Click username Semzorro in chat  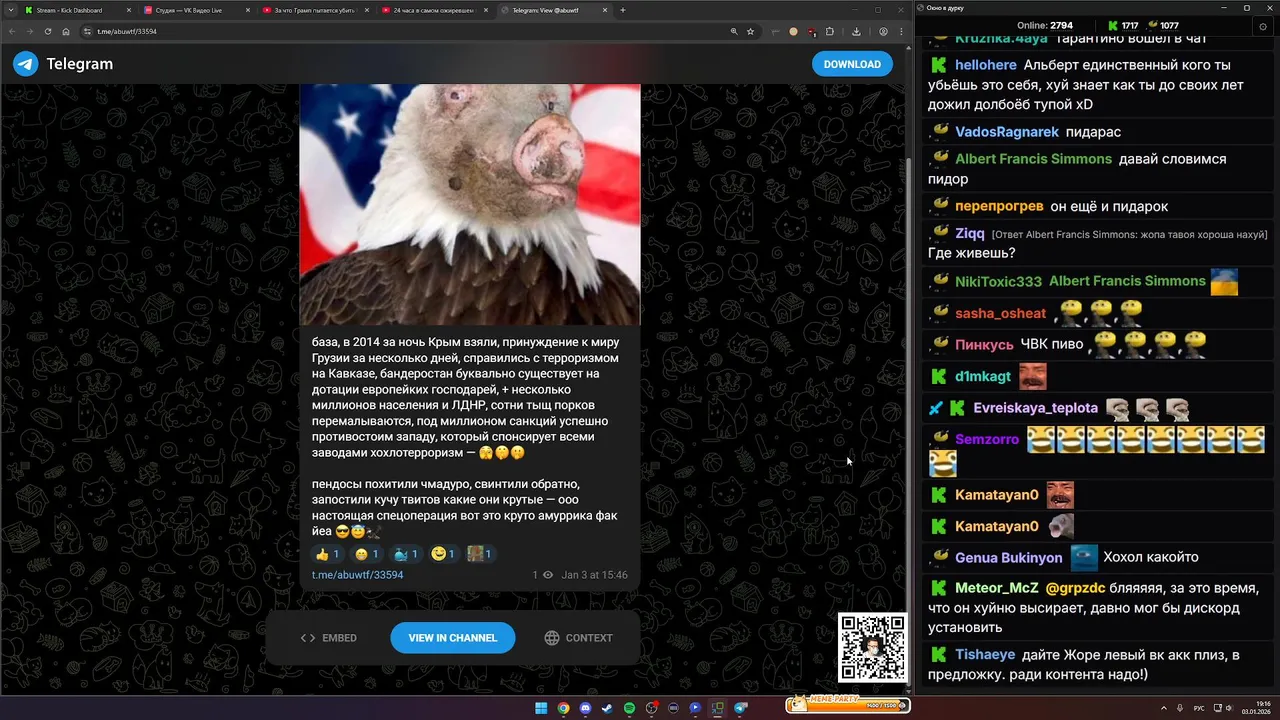click(987, 439)
